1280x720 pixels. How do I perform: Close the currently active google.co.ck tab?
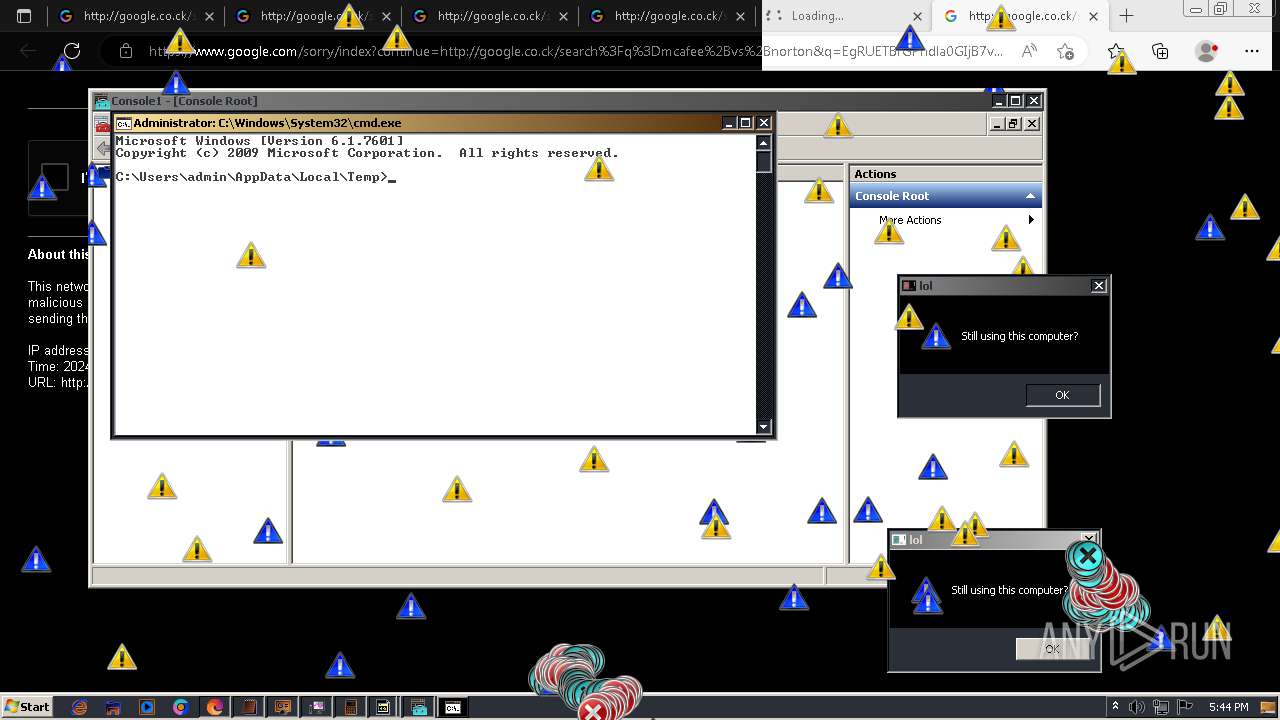tap(1094, 16)
